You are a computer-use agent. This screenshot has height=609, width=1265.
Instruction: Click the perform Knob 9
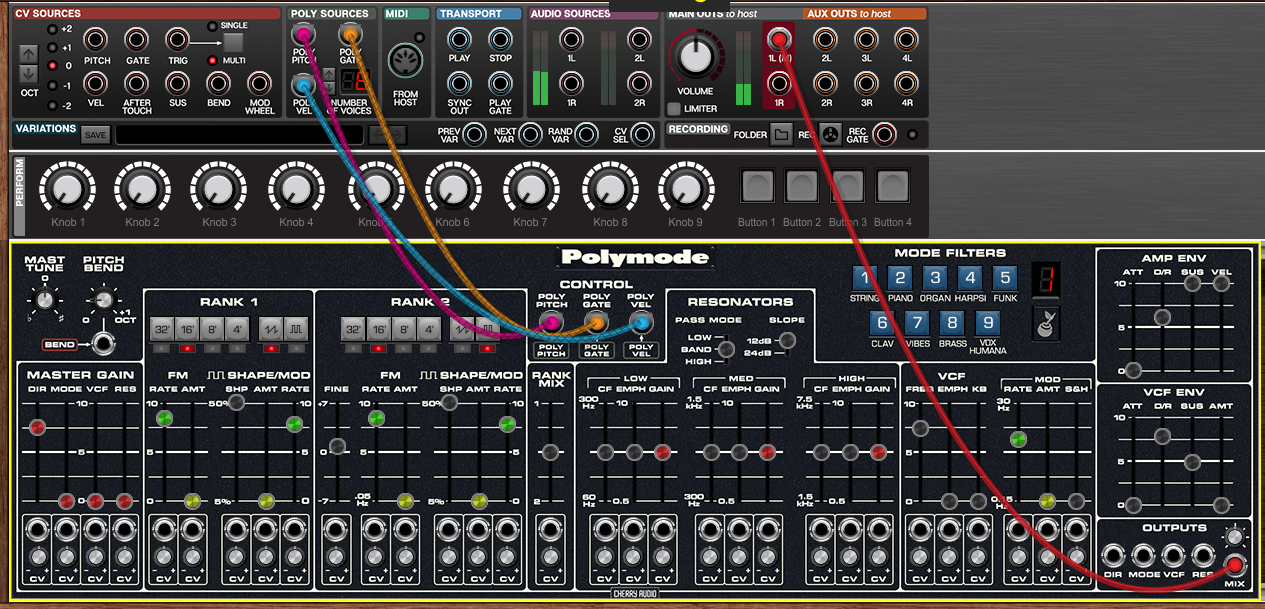[x=685, y=187]
